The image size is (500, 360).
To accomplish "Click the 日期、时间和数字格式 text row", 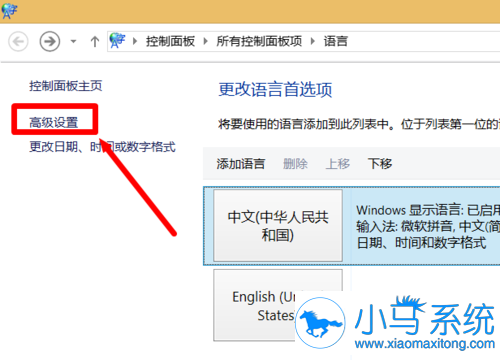I will coord(421,243).
